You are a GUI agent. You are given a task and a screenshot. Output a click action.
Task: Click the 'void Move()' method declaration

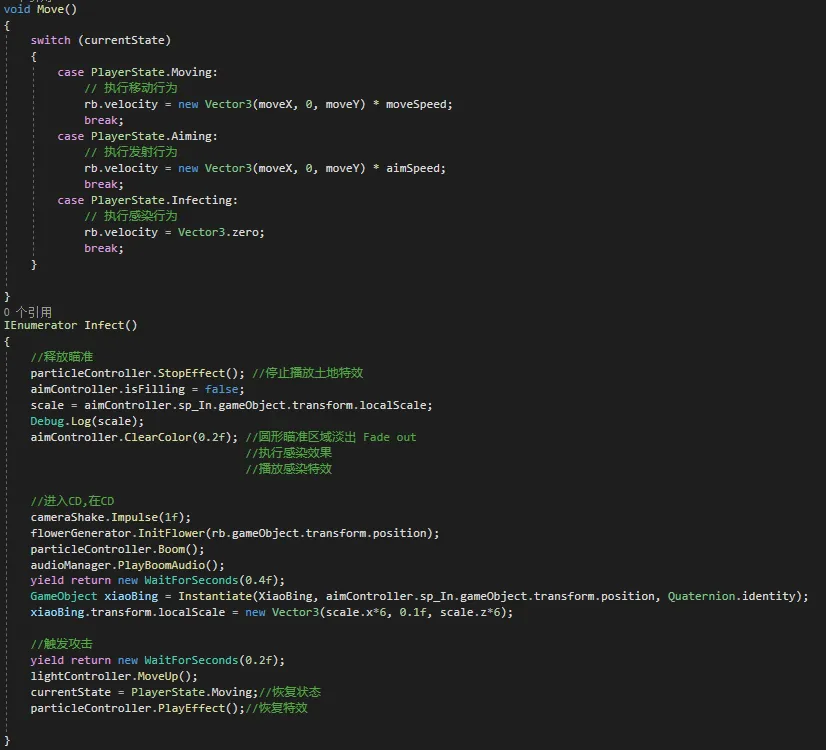[40, 9]
